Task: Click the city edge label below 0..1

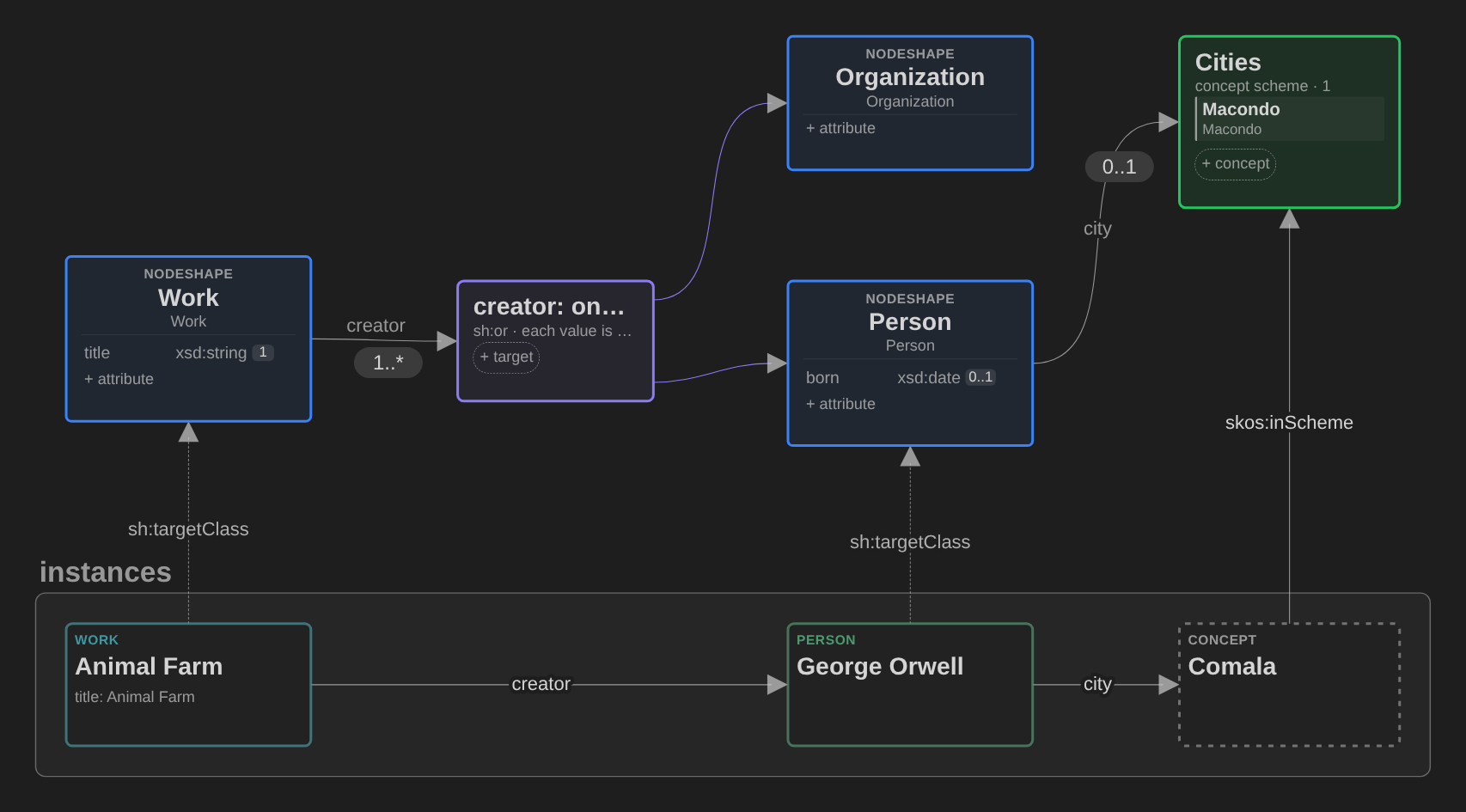Action: [1097, 229]
